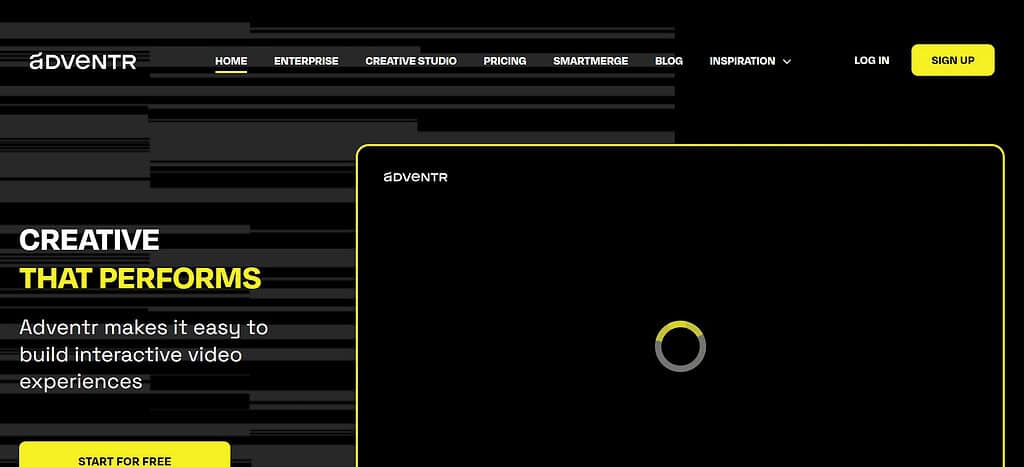Open the Home nav item
The width and height of the screenshot is (1024, 467).
click(231, 61)
